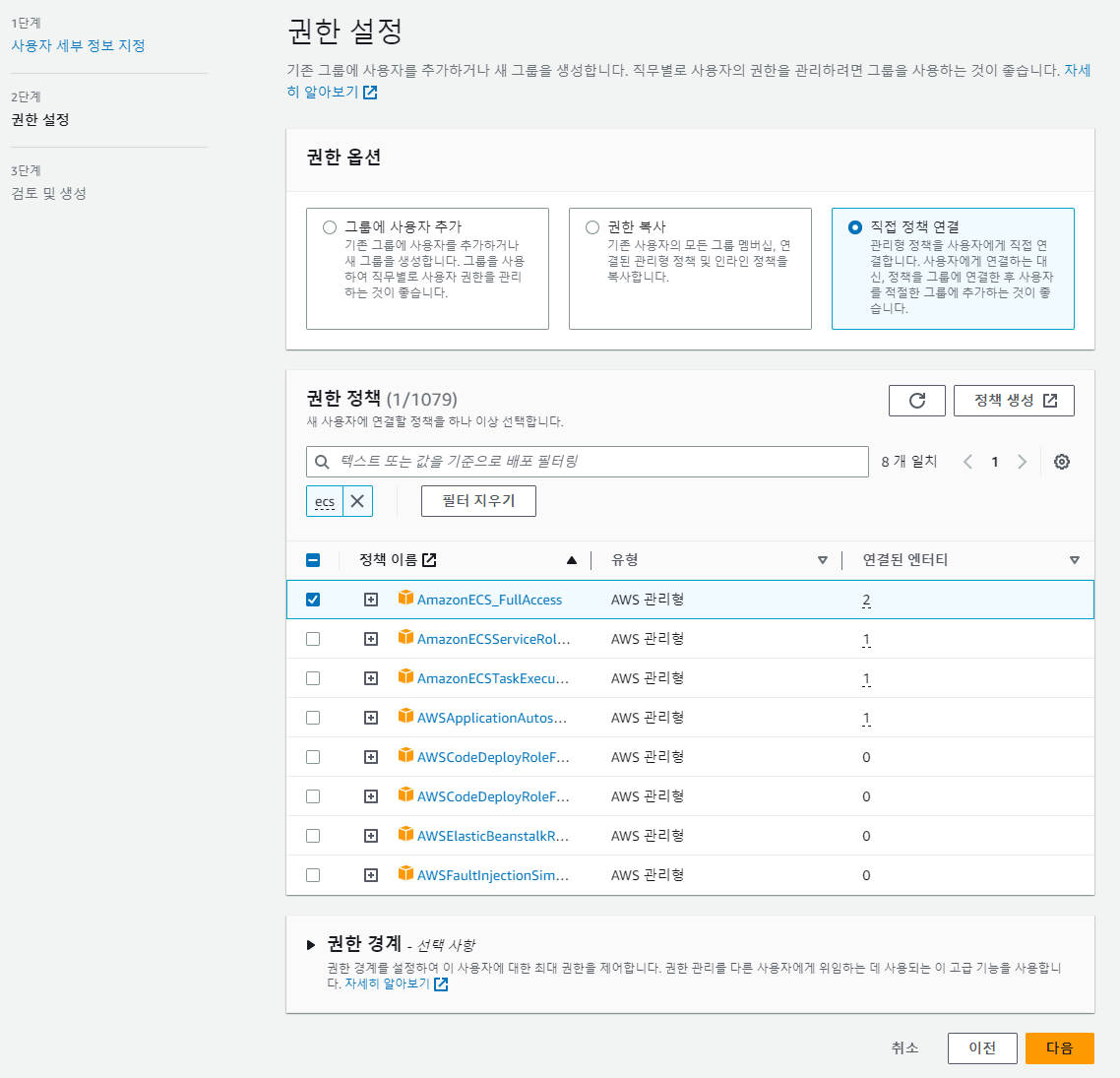The height and width of the screenshot is (1078, 1120).
Task: Toggle the select-all checkbox in table header
Action: coord(313,560)
